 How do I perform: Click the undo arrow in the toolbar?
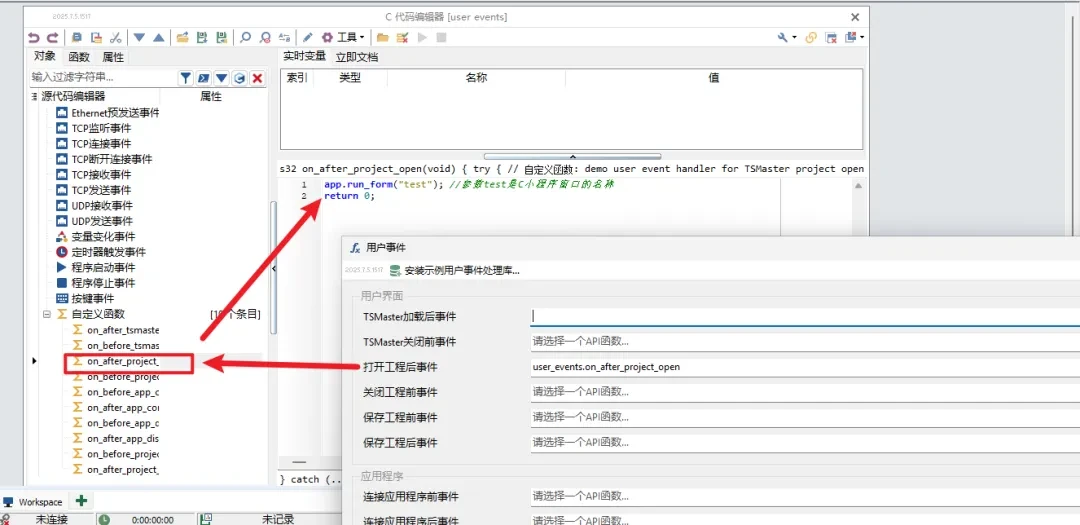click(x=34, y=37)
